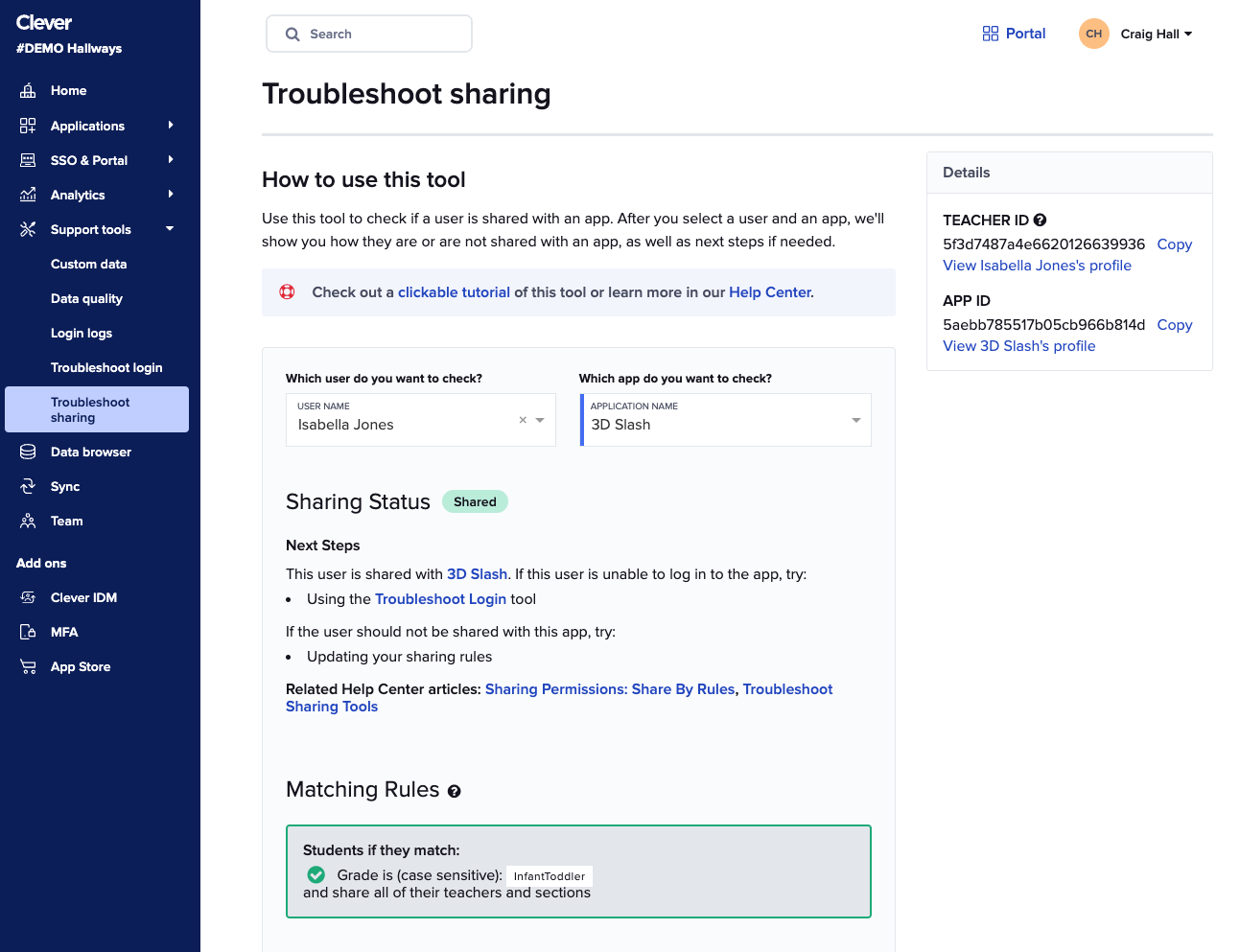This screenshot has height=952, width=1240.
Task: Click the Sync sidebar icon
Action: (x=28, y=486)
